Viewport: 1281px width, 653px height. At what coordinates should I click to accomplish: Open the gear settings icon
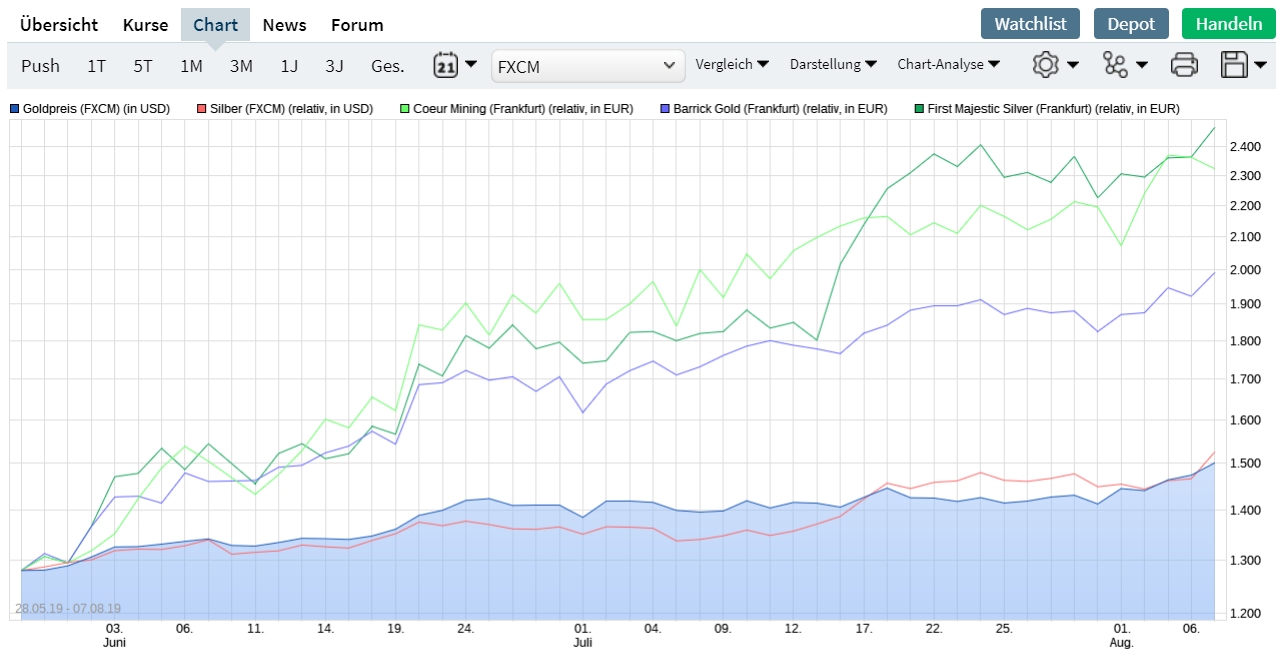click(1045, 65)
